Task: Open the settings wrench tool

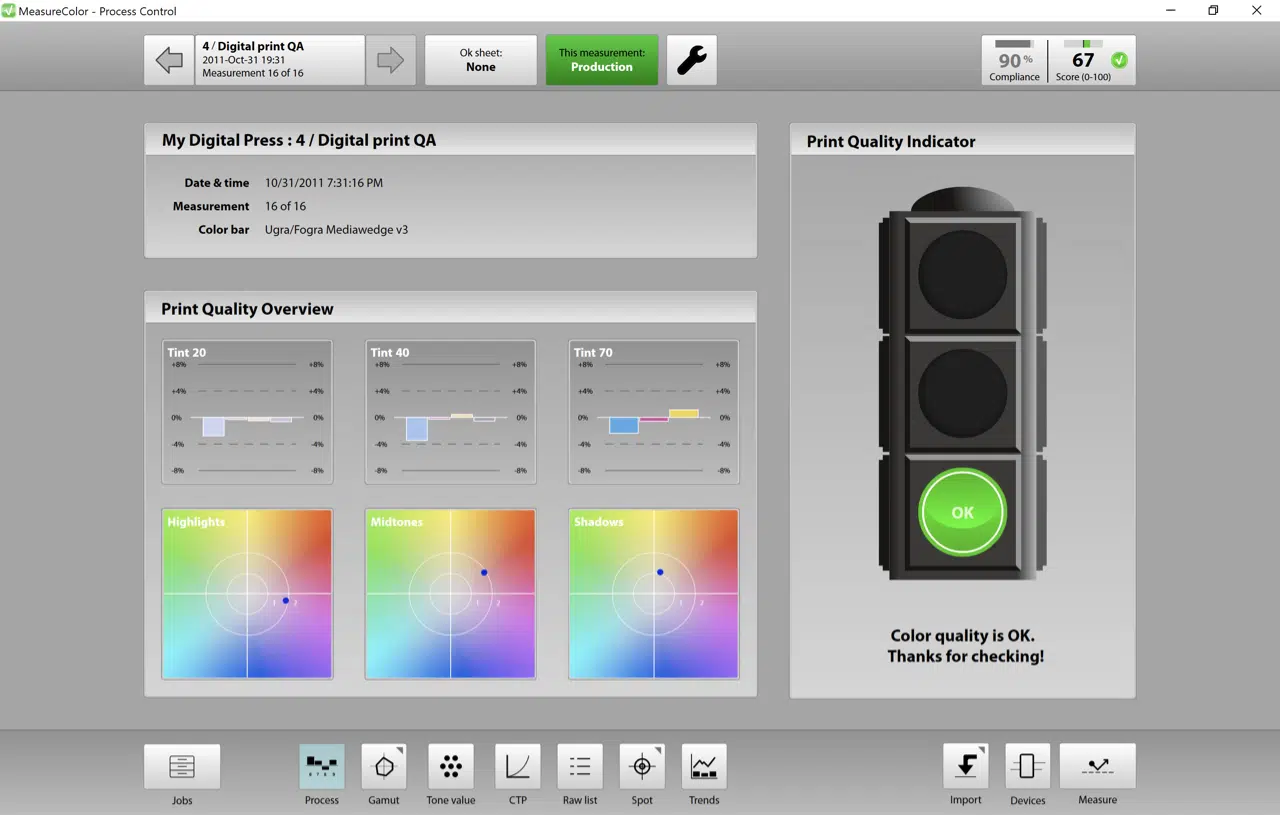Action: 691,59
